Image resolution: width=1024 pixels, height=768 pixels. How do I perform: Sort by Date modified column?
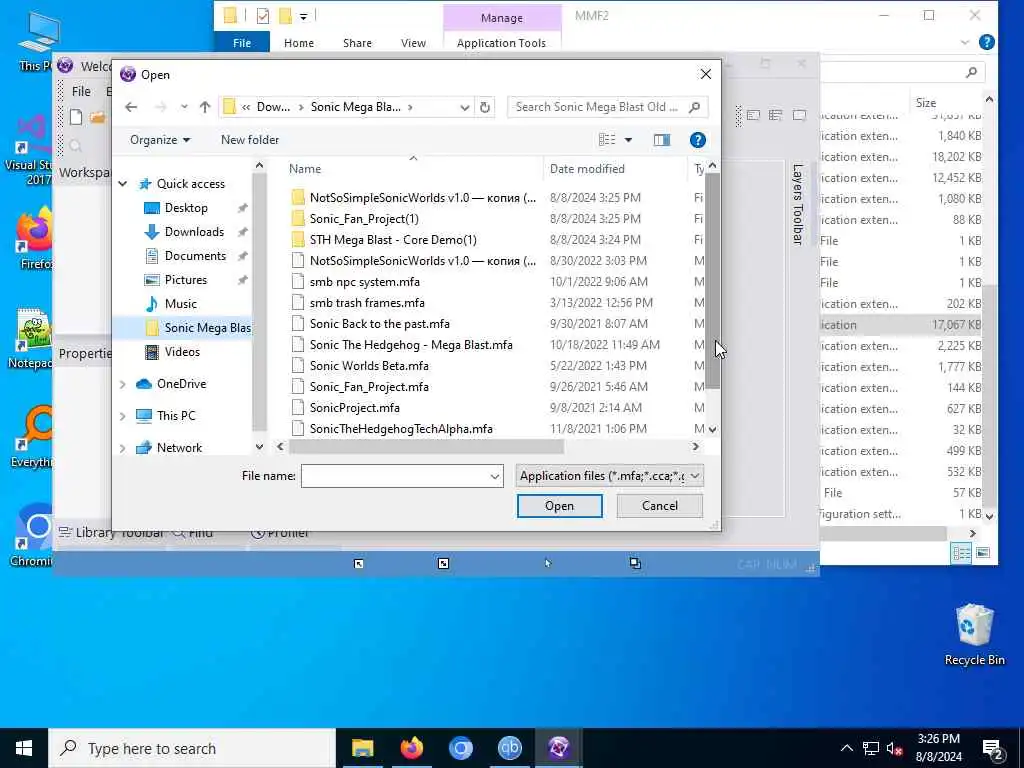pos(586,168)
